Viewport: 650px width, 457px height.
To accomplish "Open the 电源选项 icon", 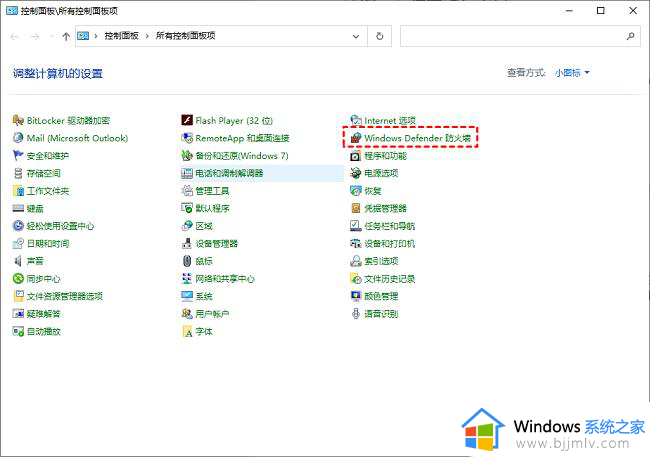I will coord(356,173).
